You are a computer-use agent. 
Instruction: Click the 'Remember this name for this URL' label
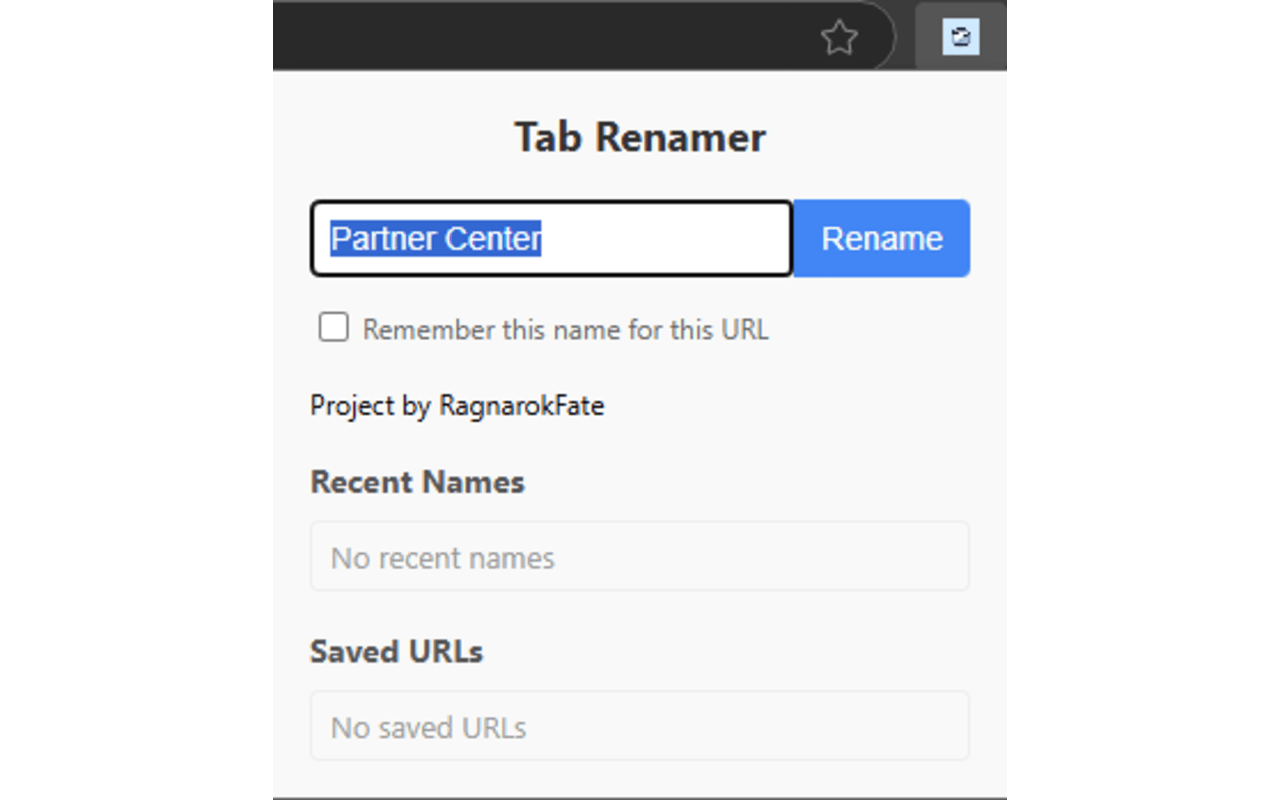pos(565,330)
